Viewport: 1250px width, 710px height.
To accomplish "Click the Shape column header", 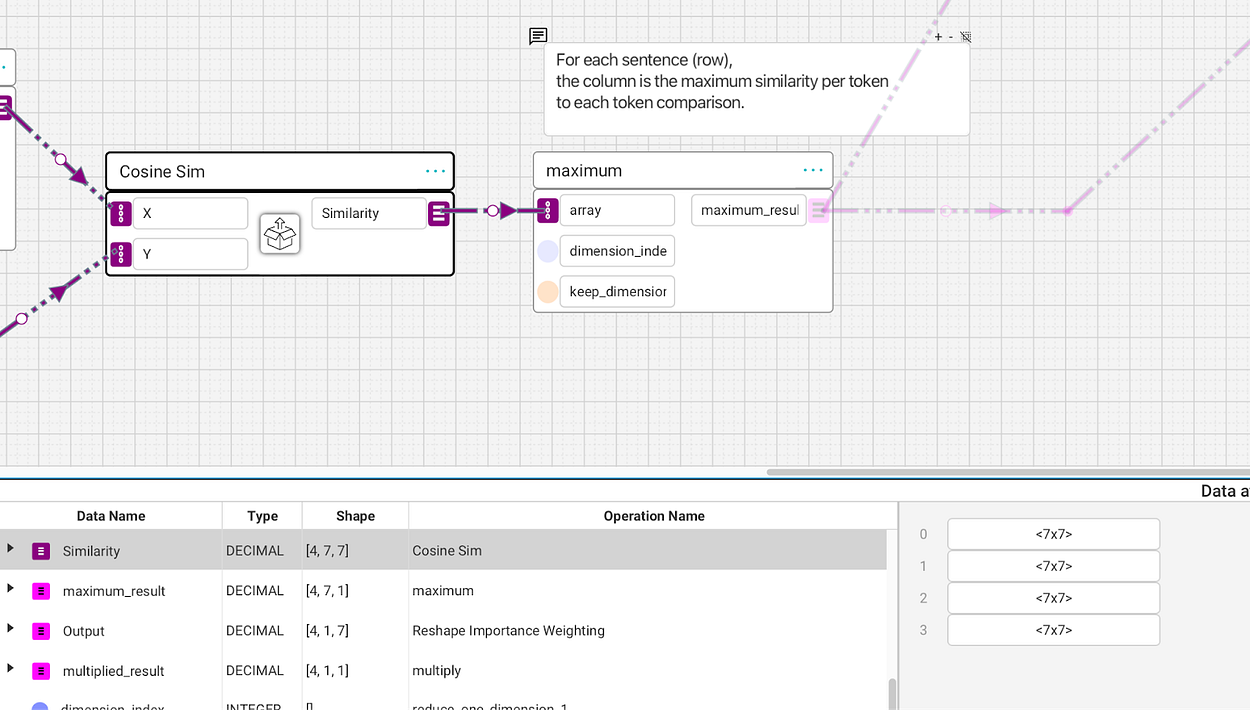I will [x=355, y=516].
